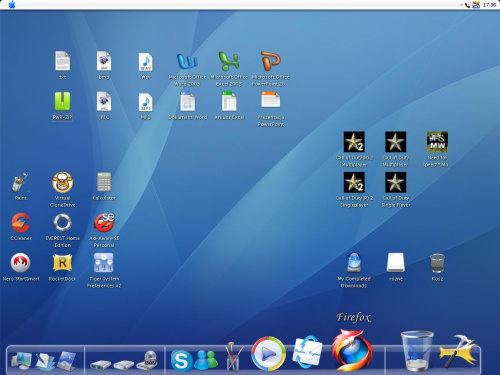Open the RocketDock desktop icon

click(x=62, y=263)
